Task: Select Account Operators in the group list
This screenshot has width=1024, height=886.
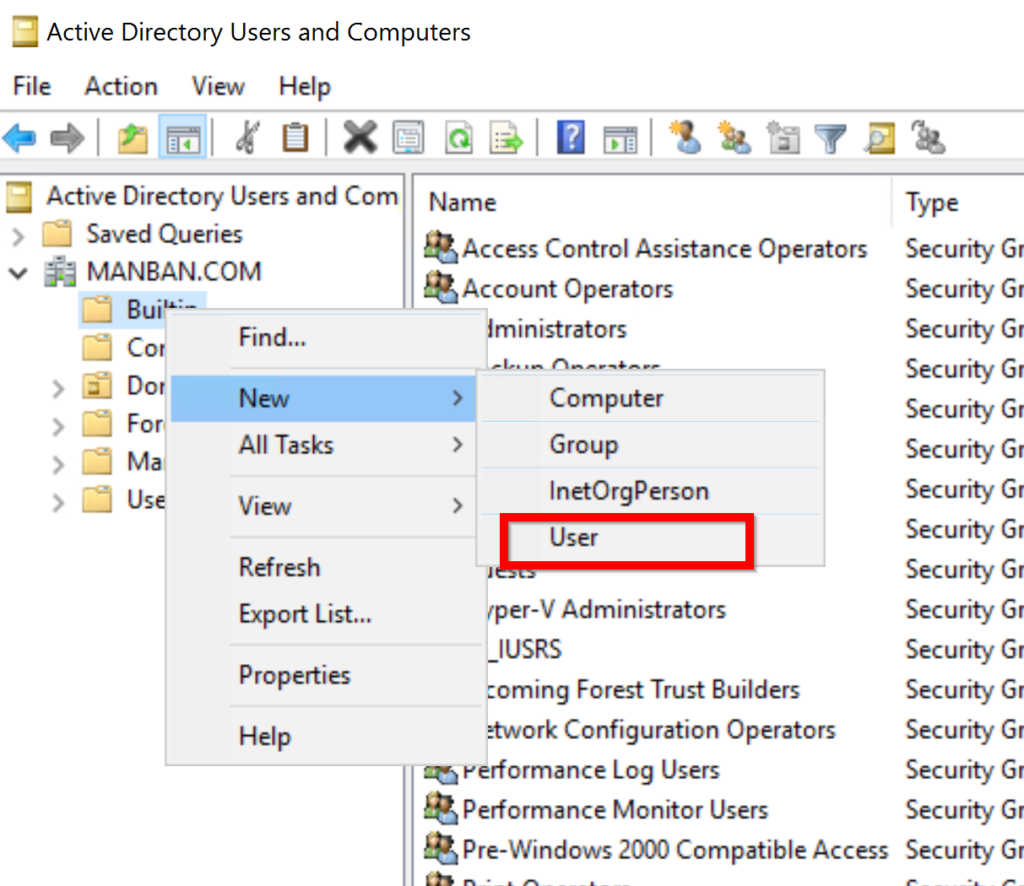Action: 567,289
